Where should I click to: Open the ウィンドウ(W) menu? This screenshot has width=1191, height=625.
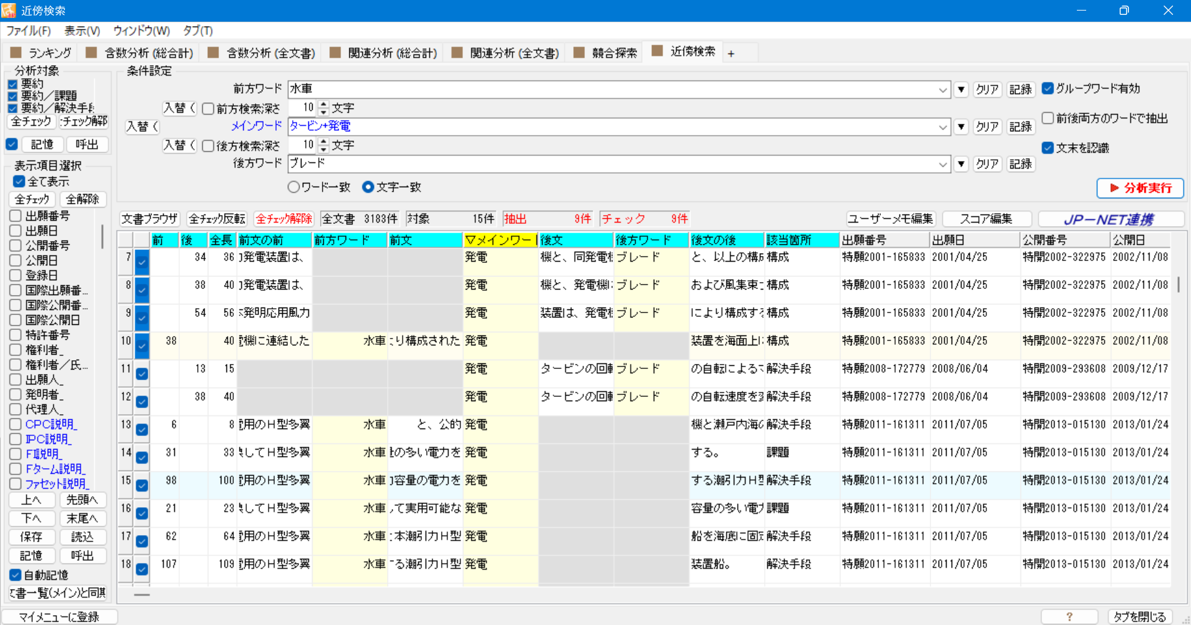pyautogui.click(x=141, y=31)
